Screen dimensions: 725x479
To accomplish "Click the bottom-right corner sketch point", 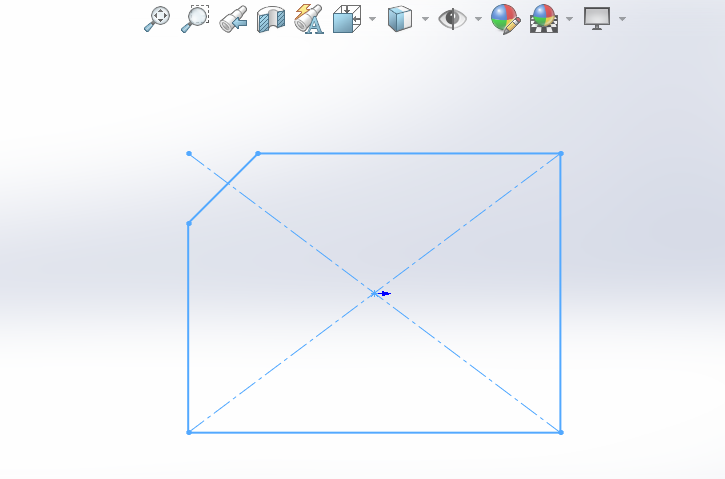I will pyautogui.click(x=561, y=432).
